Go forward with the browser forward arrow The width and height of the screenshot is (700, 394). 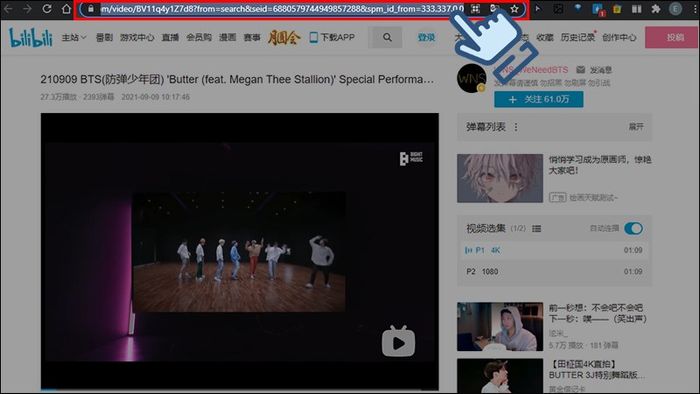point(27,8)
